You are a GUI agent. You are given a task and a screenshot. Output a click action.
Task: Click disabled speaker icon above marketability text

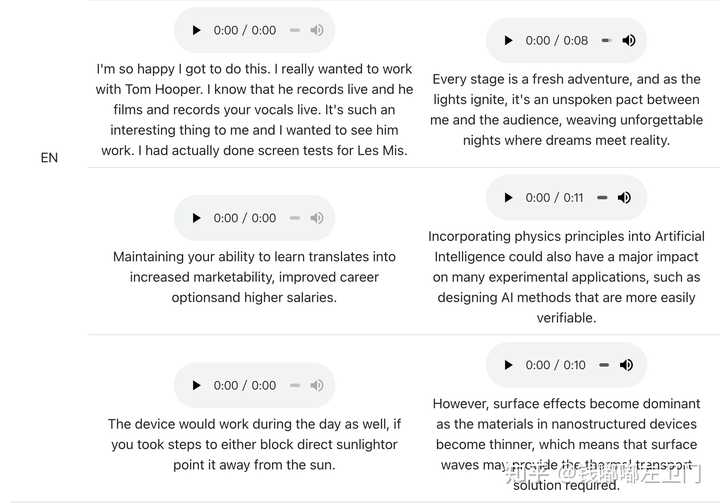pos(317,218)
